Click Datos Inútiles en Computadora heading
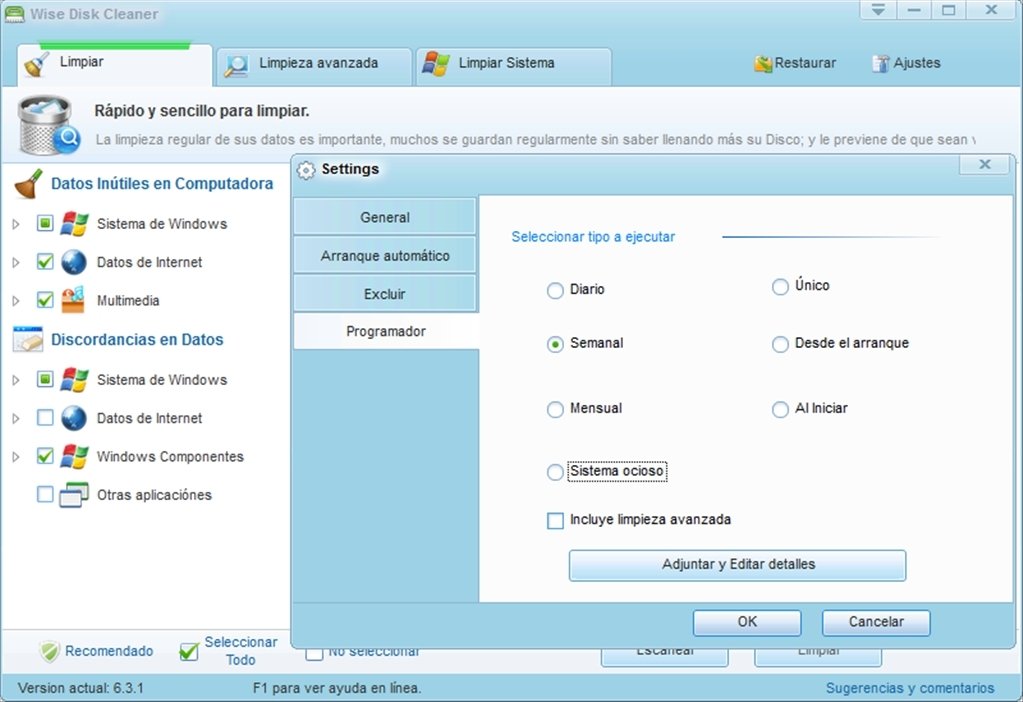The width and height of the screenshot is (1023, 702). 162,184
